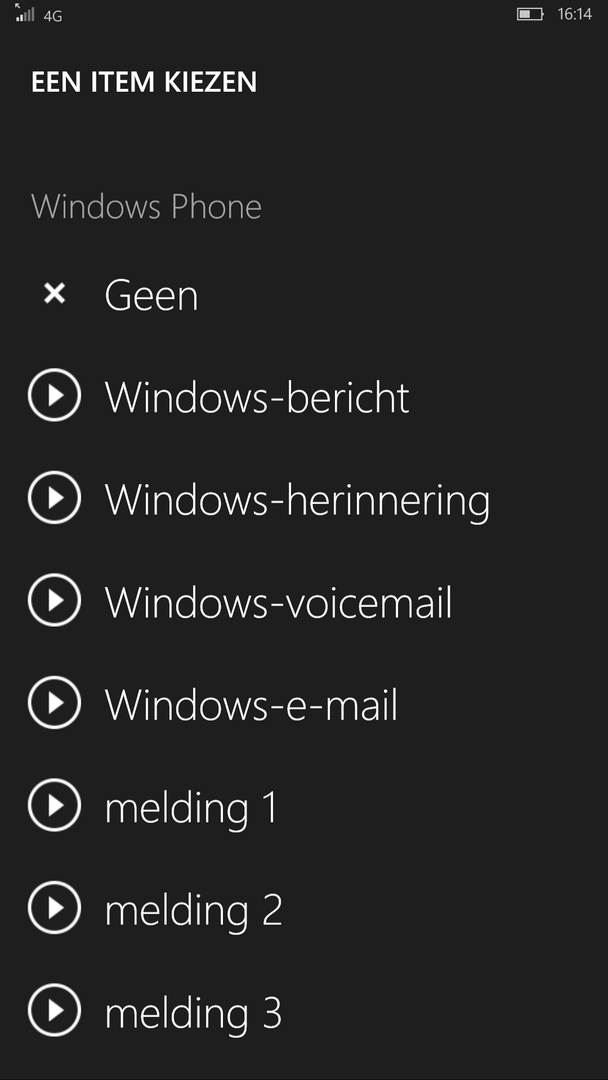The width and height of the screenshot is (608, 1080).
Task: Tap the Windows Phone section header
Action: [146, 207]
